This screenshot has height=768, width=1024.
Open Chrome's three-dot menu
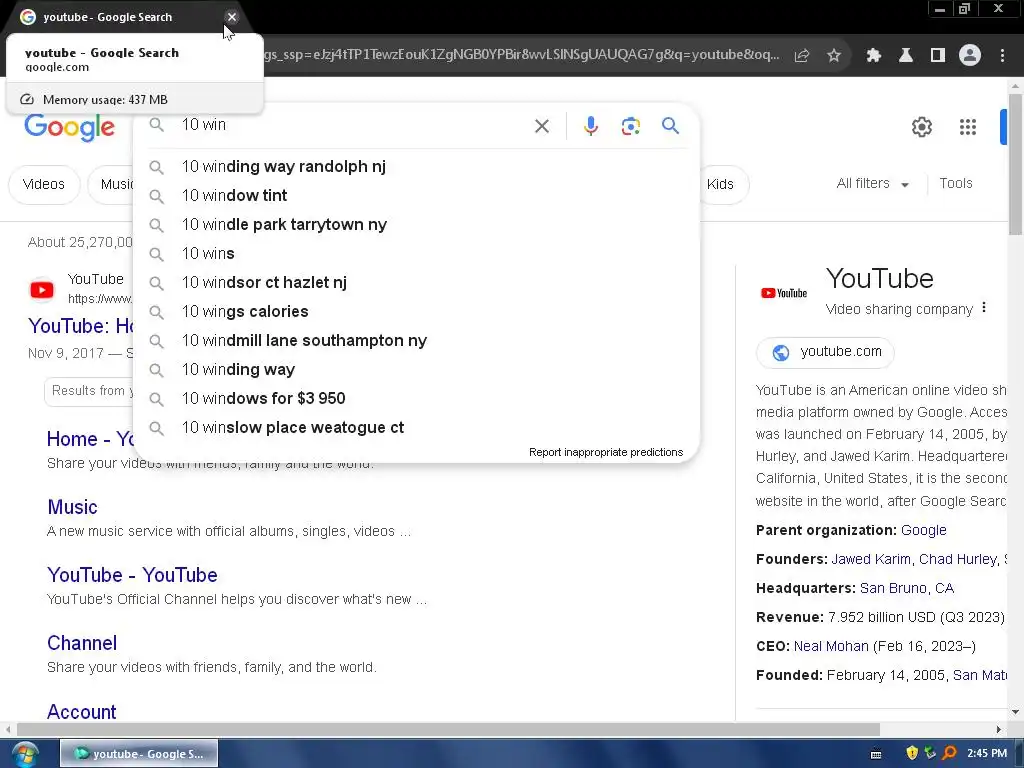pos(1002,56)
